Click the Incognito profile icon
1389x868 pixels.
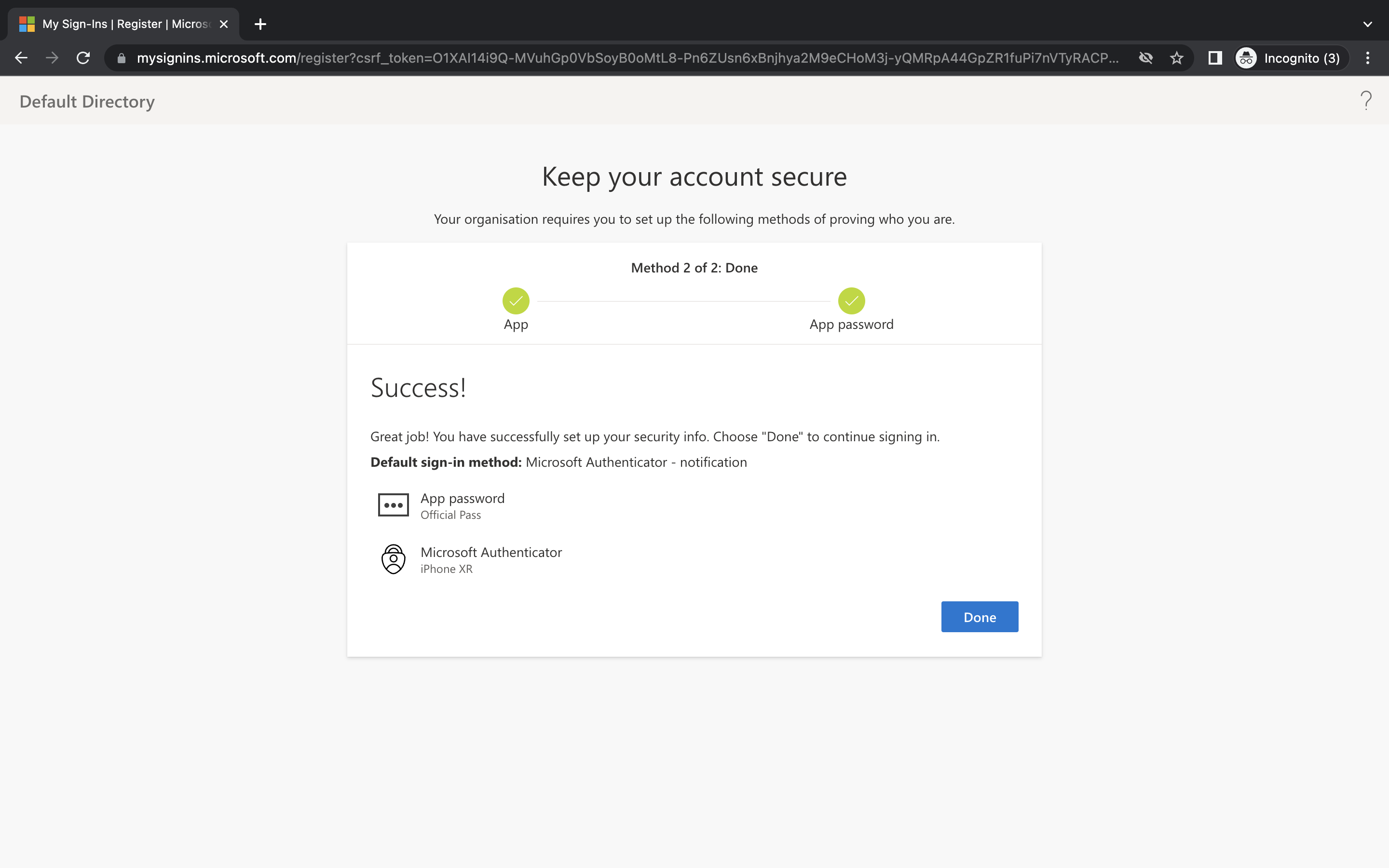pos(1245,58)
